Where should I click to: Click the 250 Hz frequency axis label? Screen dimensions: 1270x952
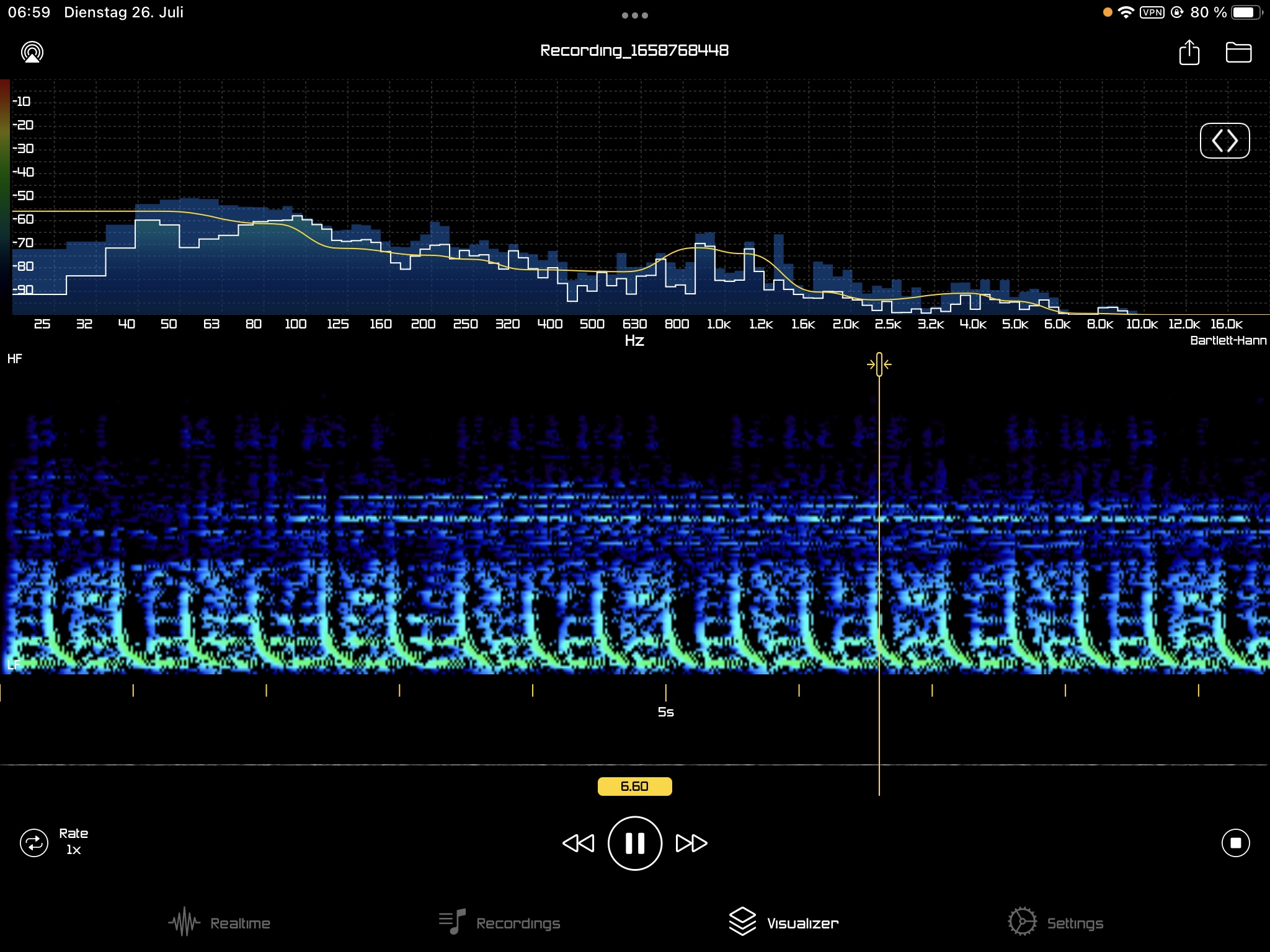[465, 324]
